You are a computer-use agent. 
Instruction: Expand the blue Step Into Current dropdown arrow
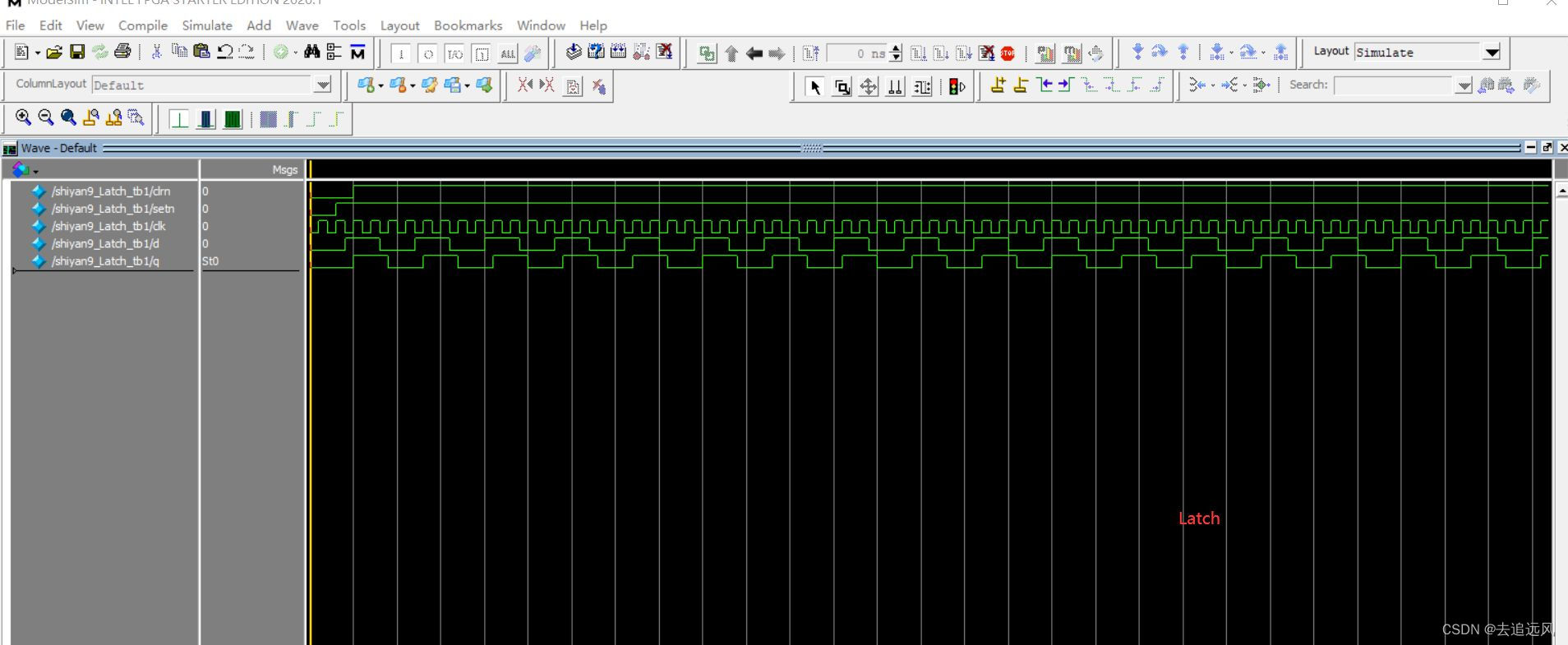coord(1231,53)
